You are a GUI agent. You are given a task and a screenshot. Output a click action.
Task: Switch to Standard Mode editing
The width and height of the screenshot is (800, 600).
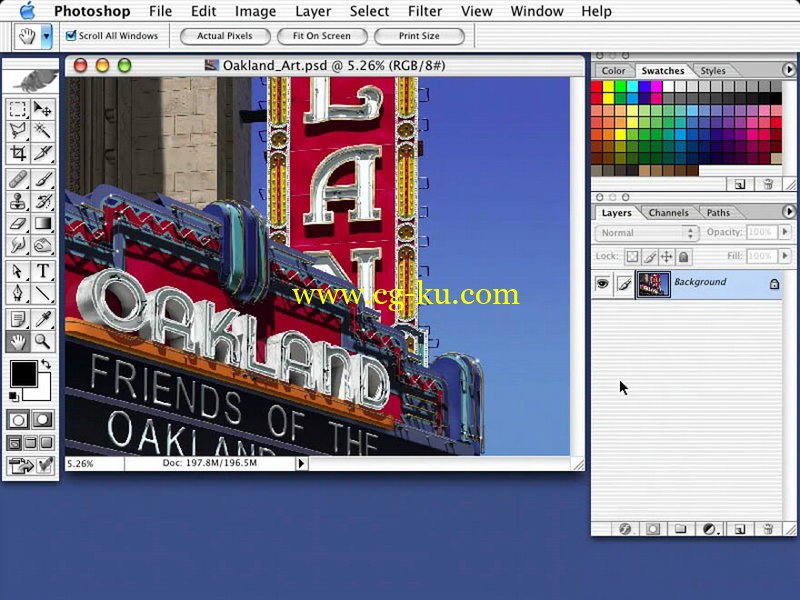pos(18,420)
